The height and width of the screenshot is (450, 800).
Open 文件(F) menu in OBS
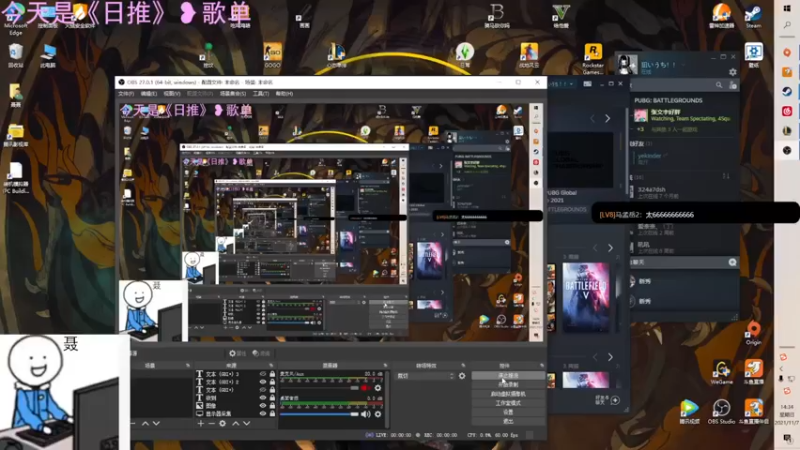126,94
